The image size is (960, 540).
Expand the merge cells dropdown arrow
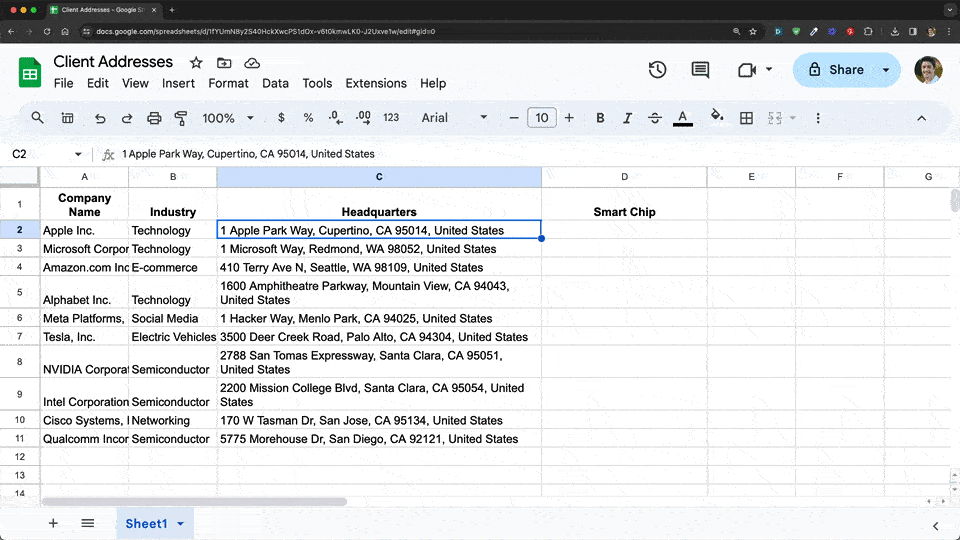point(793,118)
